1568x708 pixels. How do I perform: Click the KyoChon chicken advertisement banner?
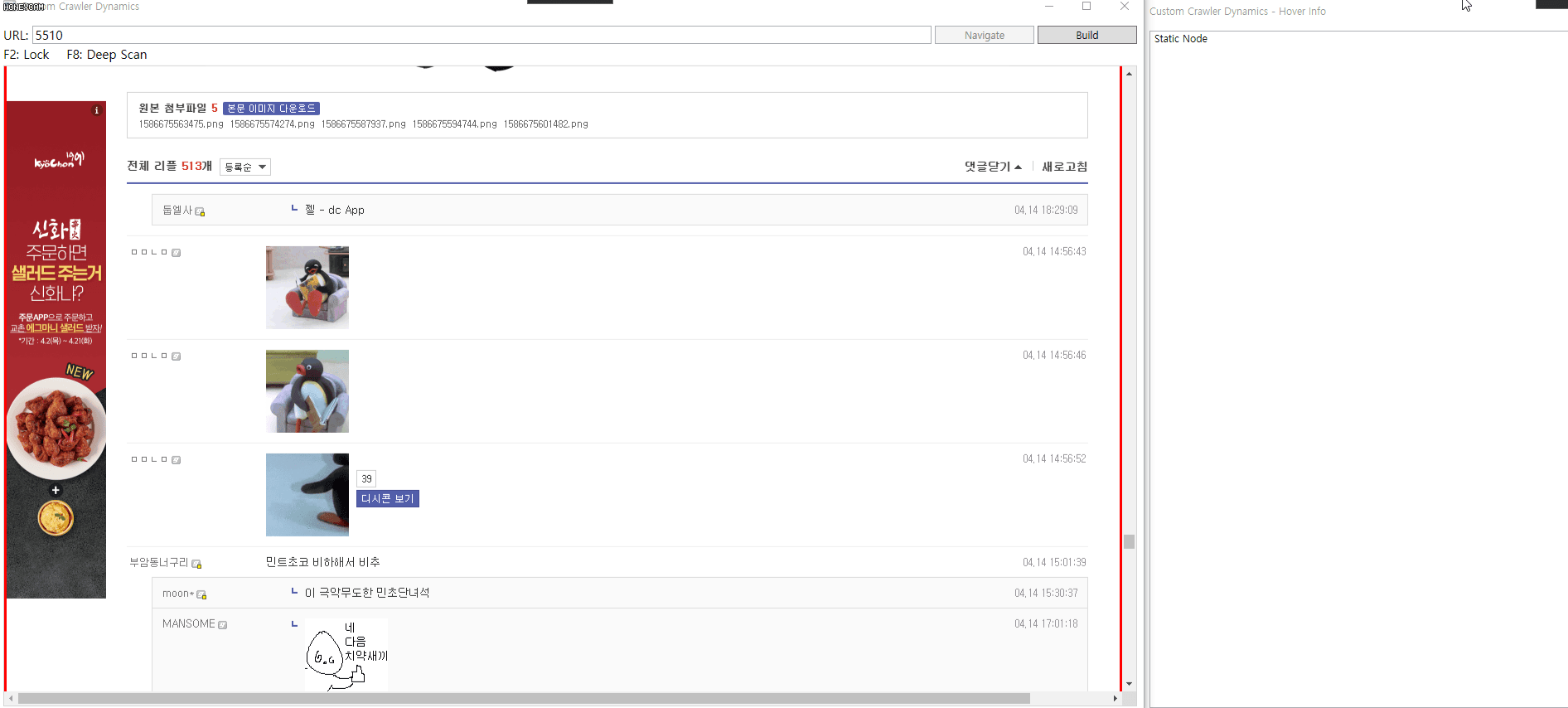click(x=56, y=350)
